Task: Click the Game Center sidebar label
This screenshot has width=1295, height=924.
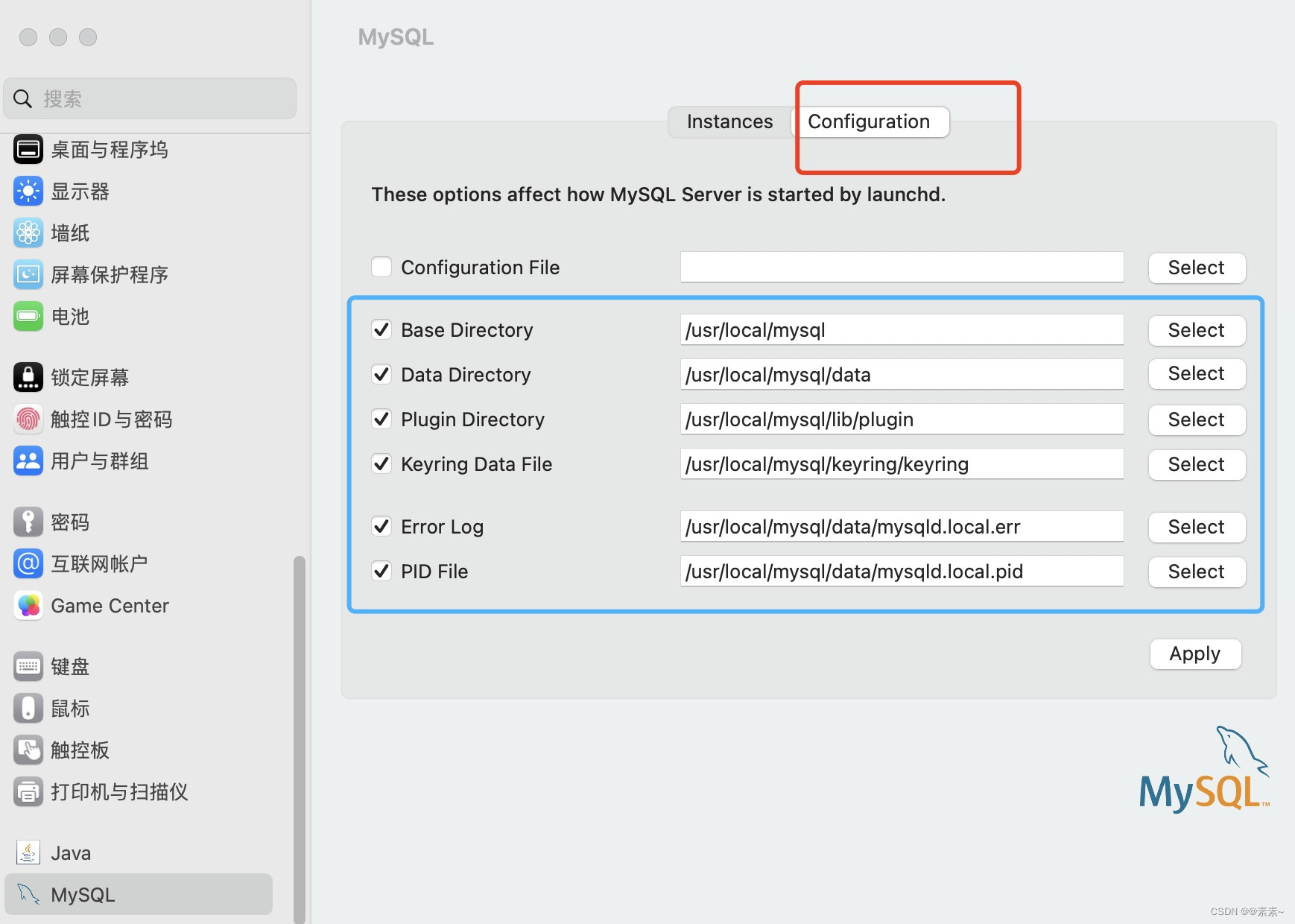Action: click(110, 606)
